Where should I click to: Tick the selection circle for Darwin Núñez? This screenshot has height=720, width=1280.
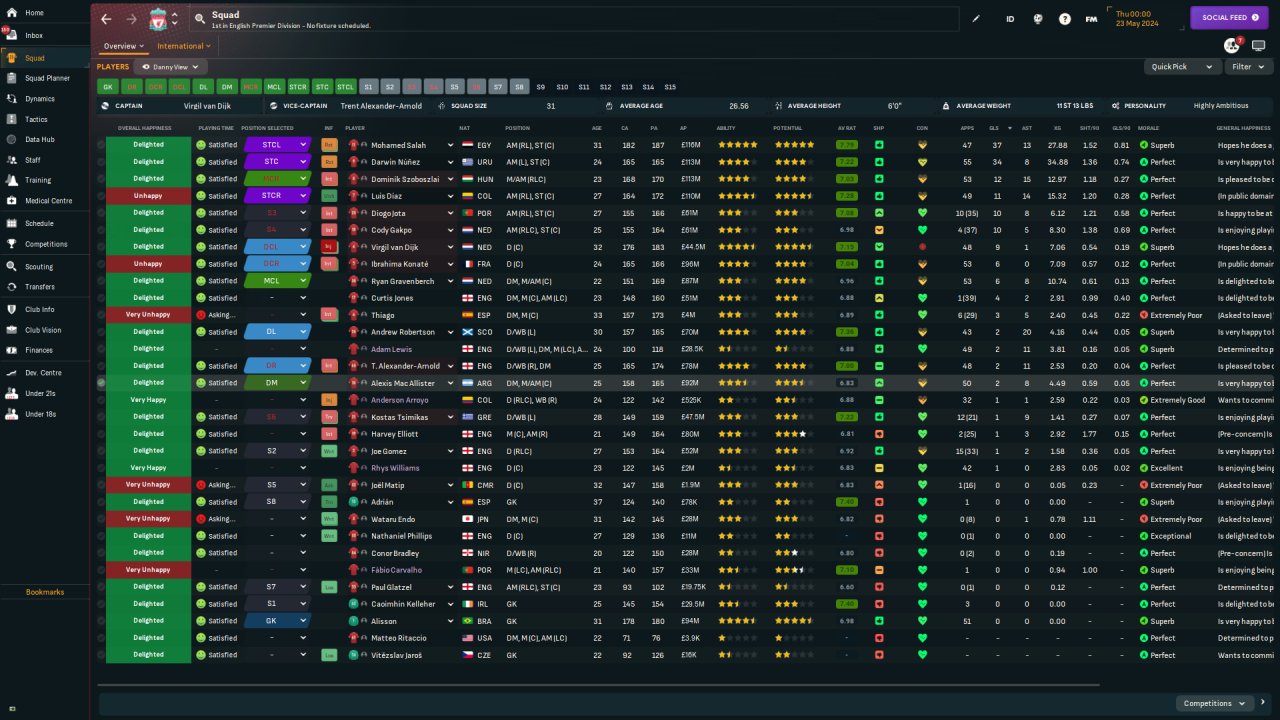coord(101,162)
